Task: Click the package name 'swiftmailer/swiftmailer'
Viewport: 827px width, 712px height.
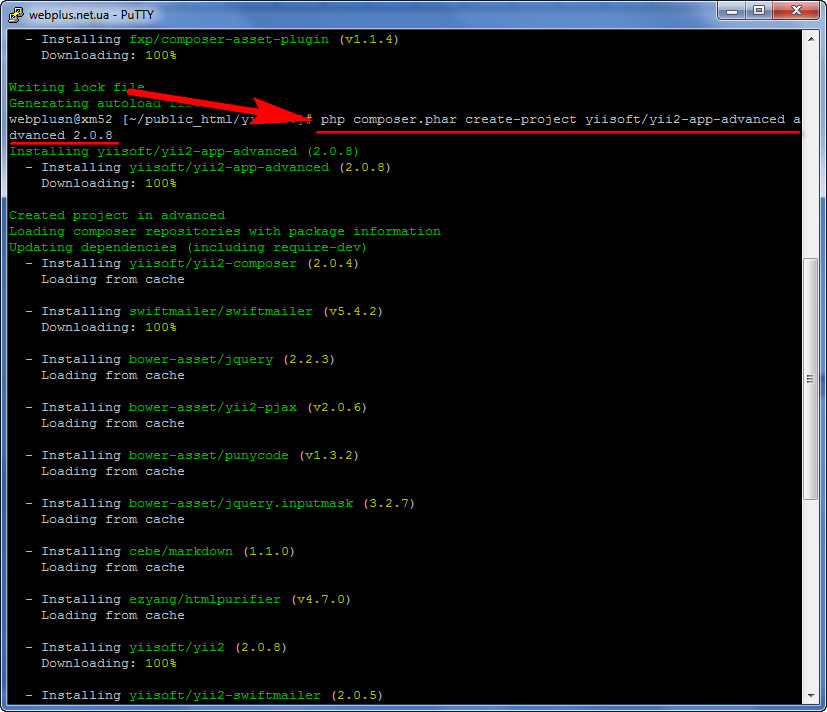Action: (220, 311)
